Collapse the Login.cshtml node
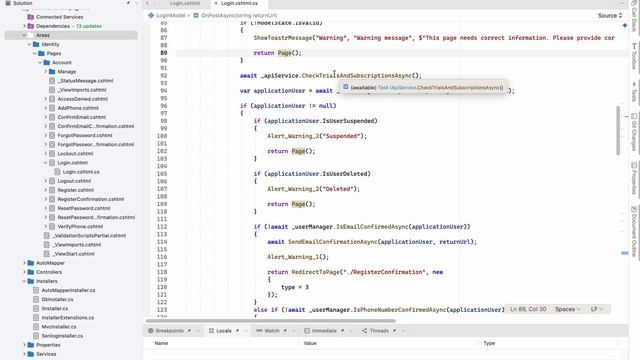This screenshot has width=640, height=360. point(45,163)
